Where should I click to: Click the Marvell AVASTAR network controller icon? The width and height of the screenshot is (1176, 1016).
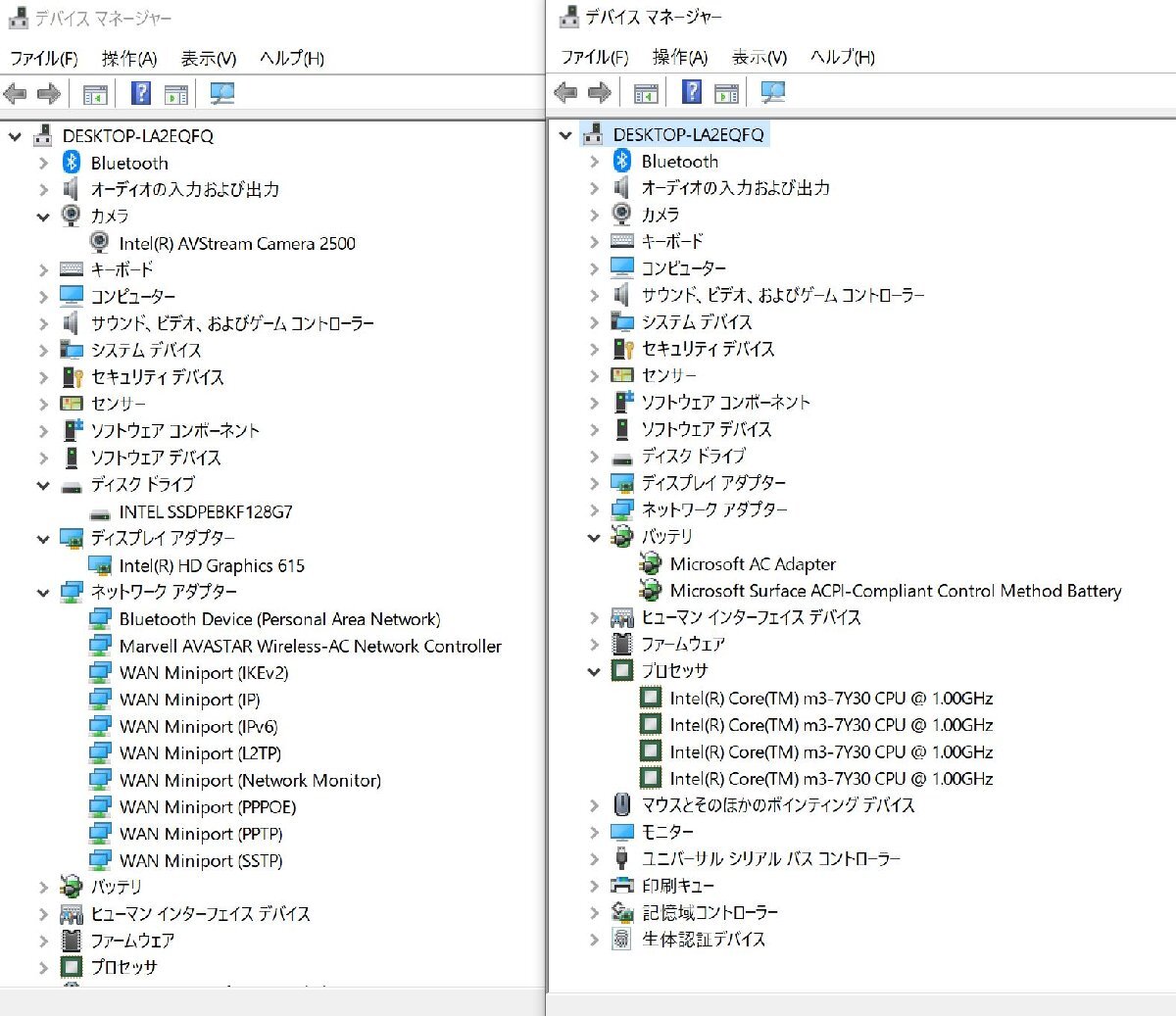coord(100,646)
